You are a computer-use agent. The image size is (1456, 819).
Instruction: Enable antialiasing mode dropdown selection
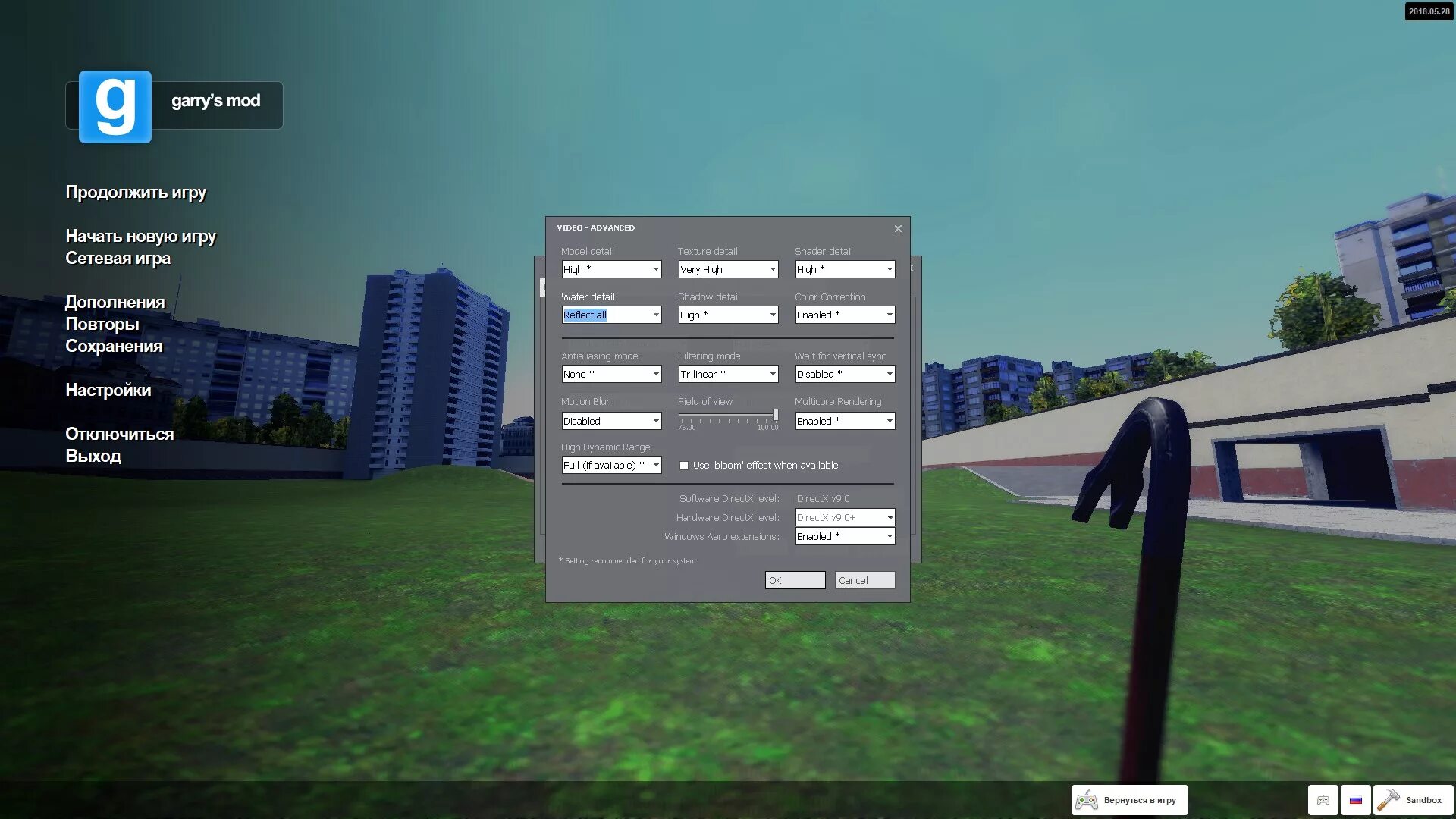tap(610, 374)
